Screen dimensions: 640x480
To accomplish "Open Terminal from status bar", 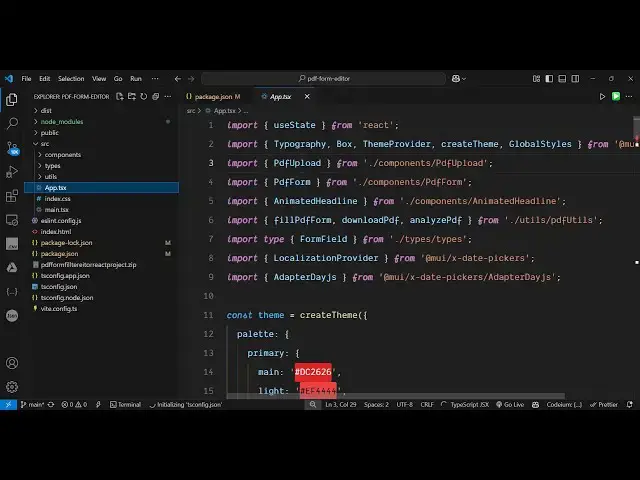I will [x=125, y=404].
